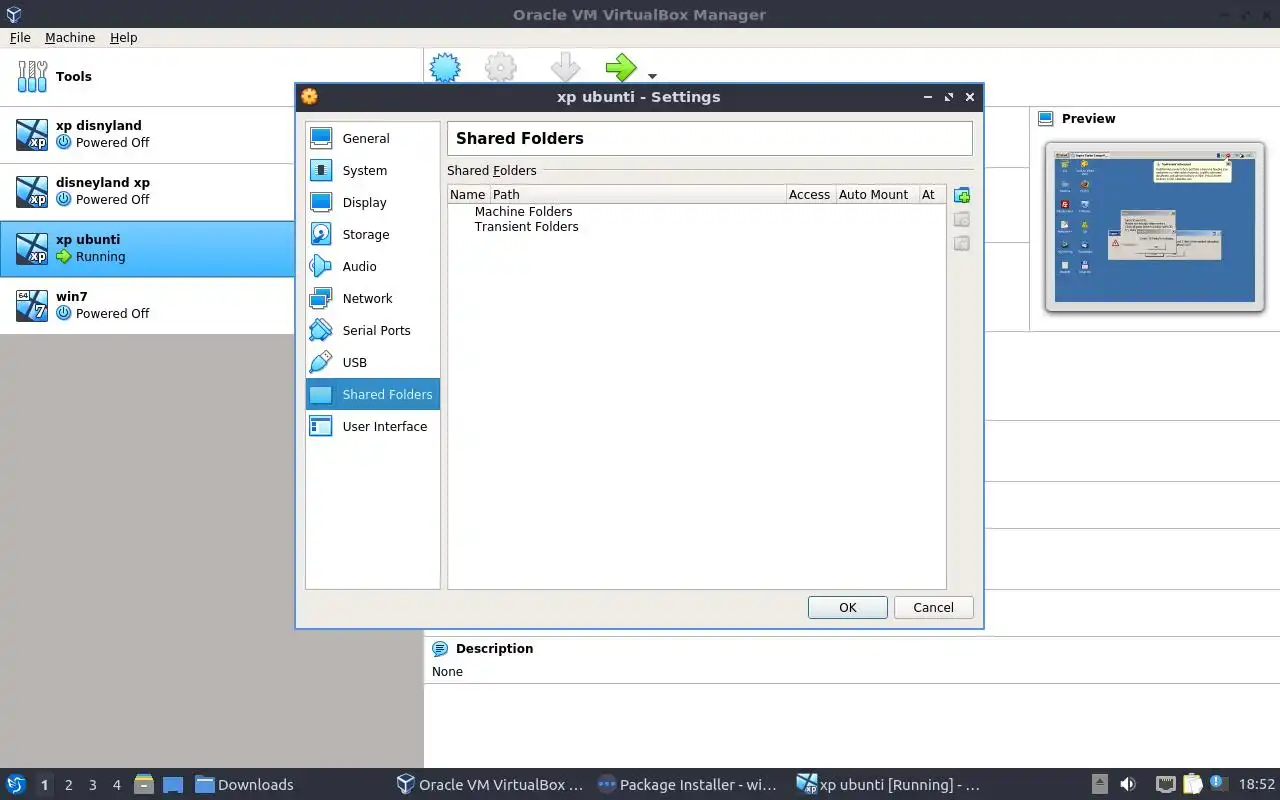Screen dimensions: 1280x800
Task: Open the Display settings category
Action: 373,202
